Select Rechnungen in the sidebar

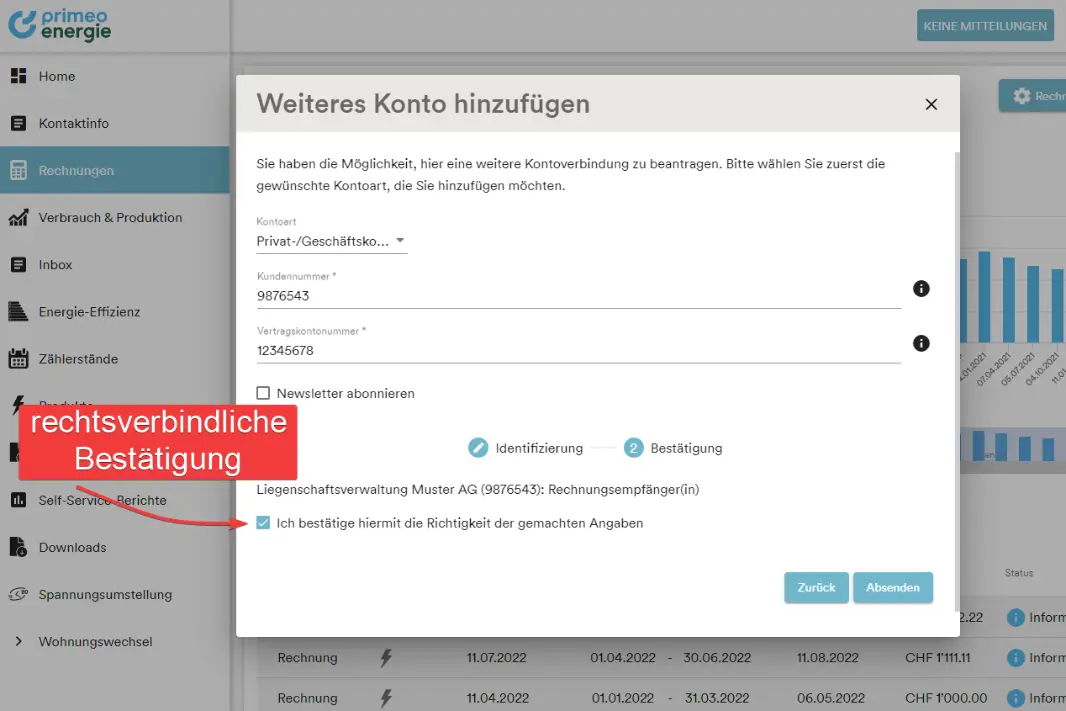click(x=76, y=171)
